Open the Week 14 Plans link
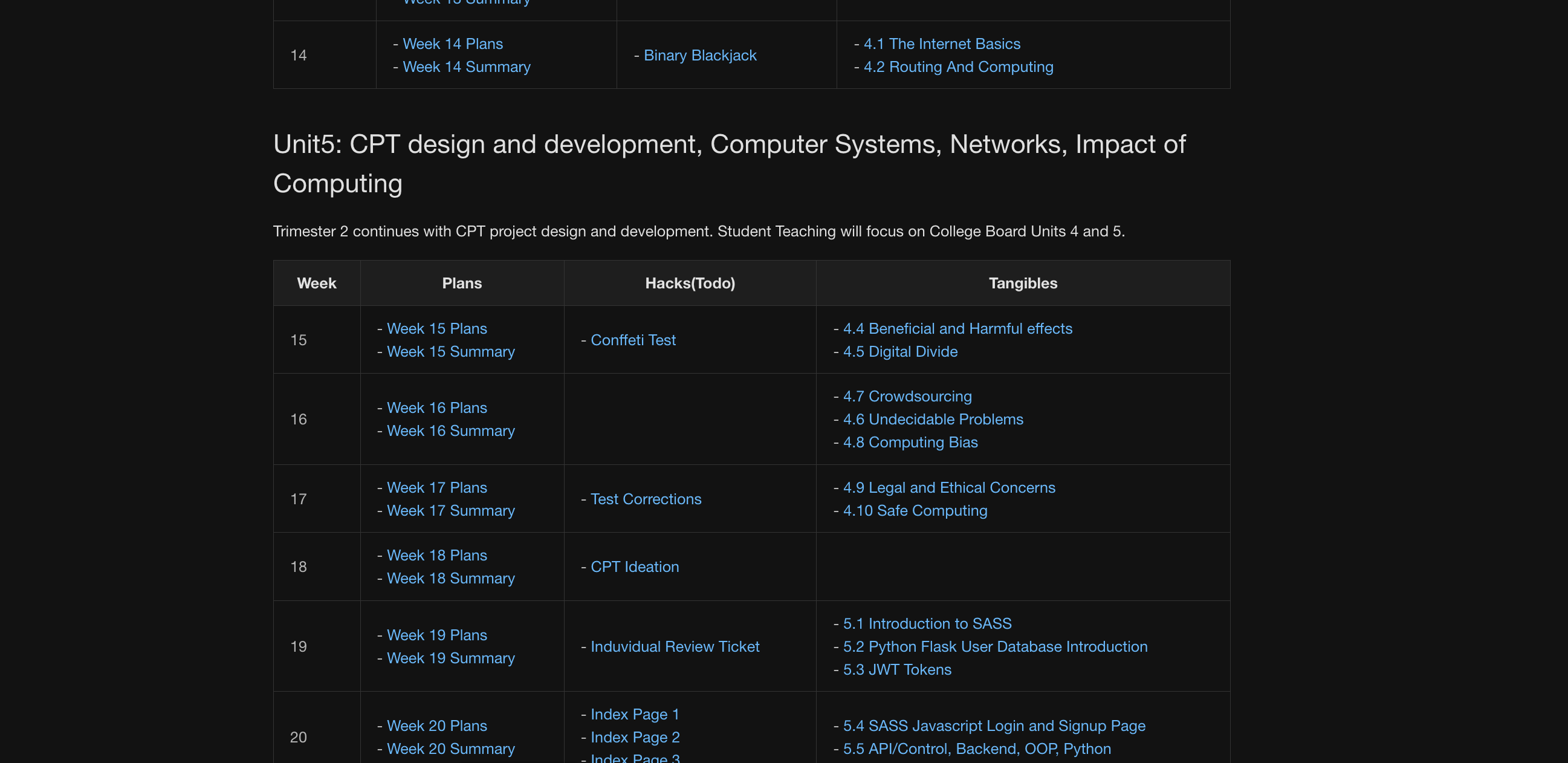The width and height of the screenshot is (1568, 763). [x=452, y=44]
